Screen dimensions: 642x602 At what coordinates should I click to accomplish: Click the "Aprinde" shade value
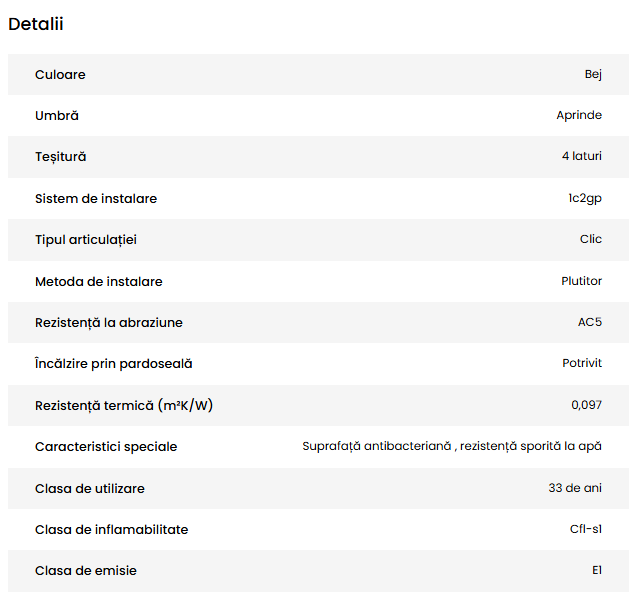point(579,116)
